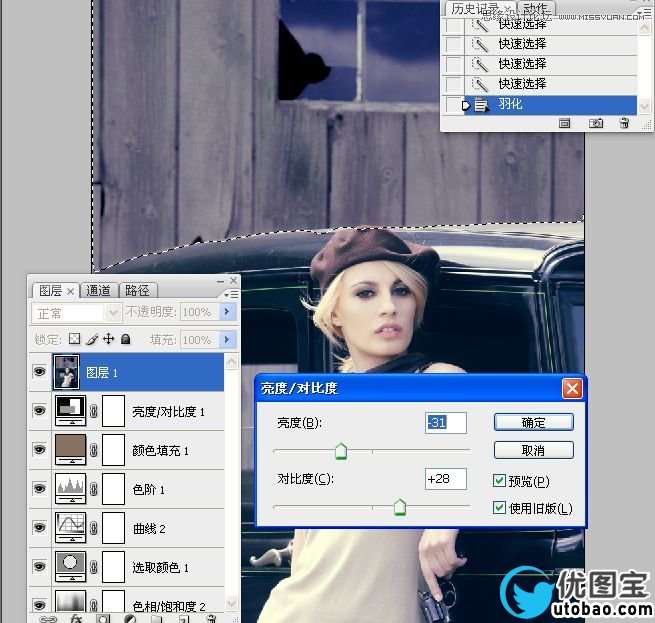The width and height of the screenshot is (655, 623).
Task: Click the 选取颜色 1 selective color thumbnail
Action: (x=71, y=566)
